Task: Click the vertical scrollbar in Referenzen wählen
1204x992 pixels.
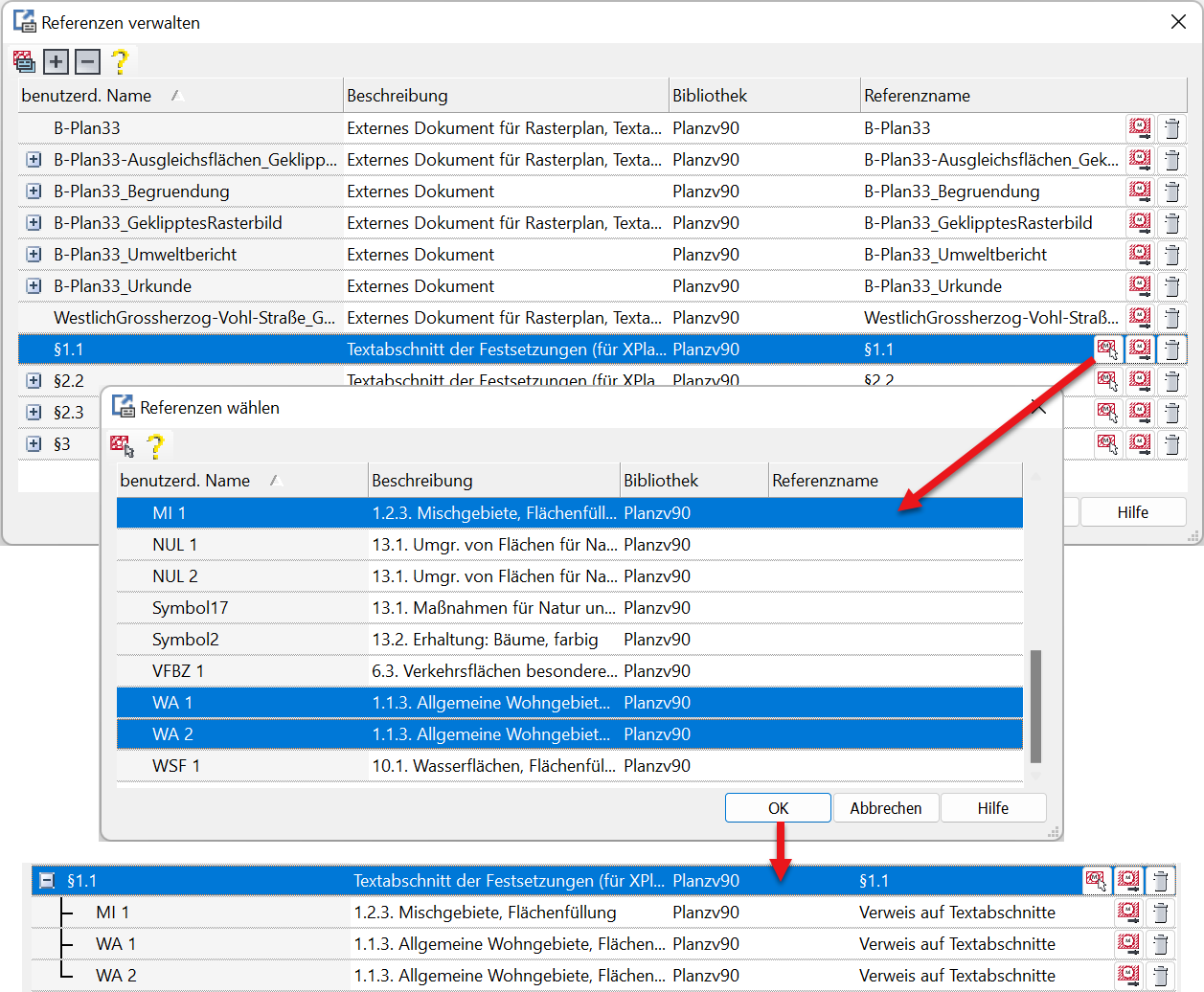Action: click(1035, 705)
